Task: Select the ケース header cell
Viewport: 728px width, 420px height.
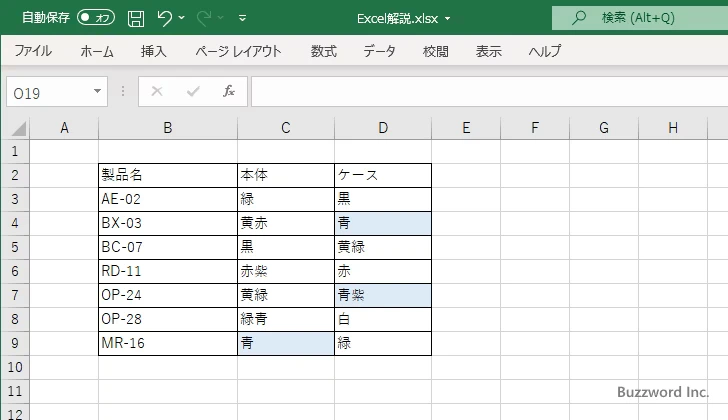Action: [x=383, y=175]
